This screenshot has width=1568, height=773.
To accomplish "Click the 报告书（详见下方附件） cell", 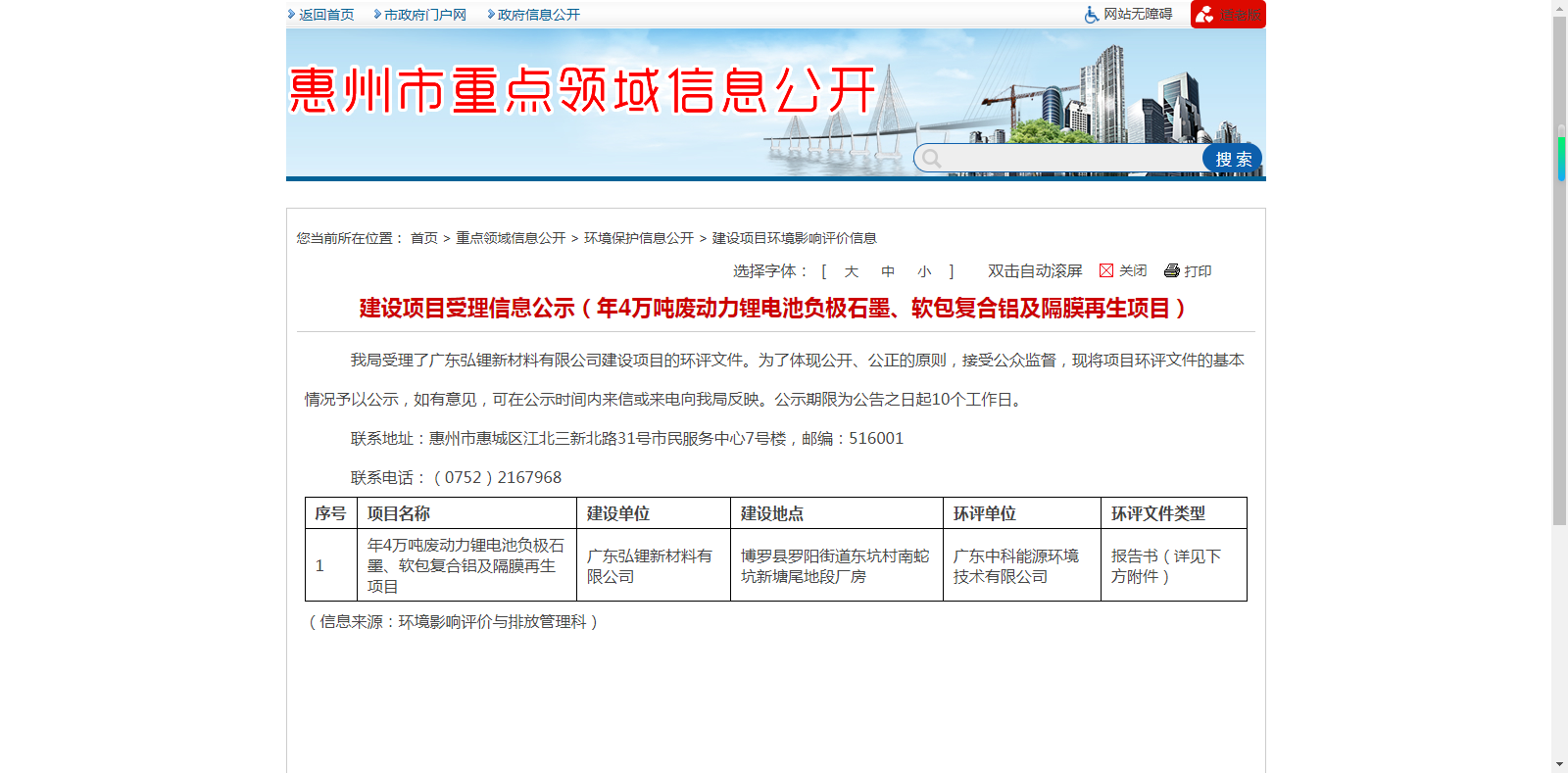I will pyautogui.click(x=1174, y=565).
